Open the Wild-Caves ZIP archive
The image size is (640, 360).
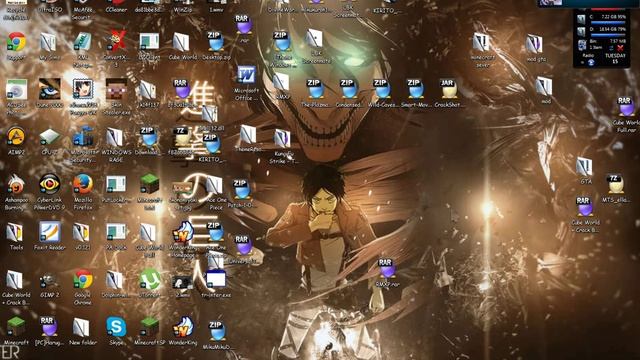pyautogui.click(x=381, y=89)
